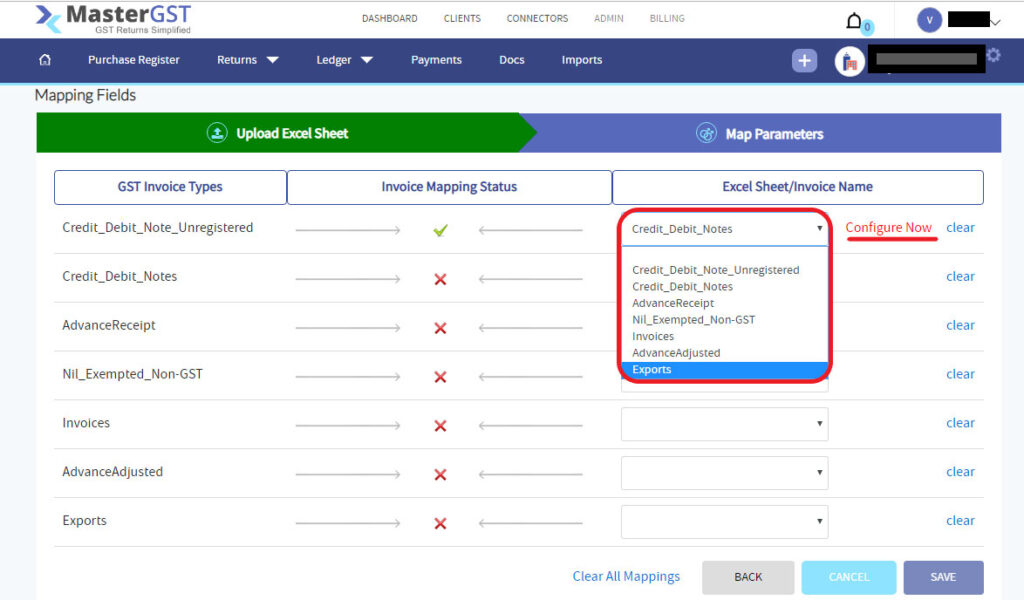This screenshot has height=600, width=1024.
Task: Click the red X status for AdvanceReceipt
Action: (x=440, y=326)
